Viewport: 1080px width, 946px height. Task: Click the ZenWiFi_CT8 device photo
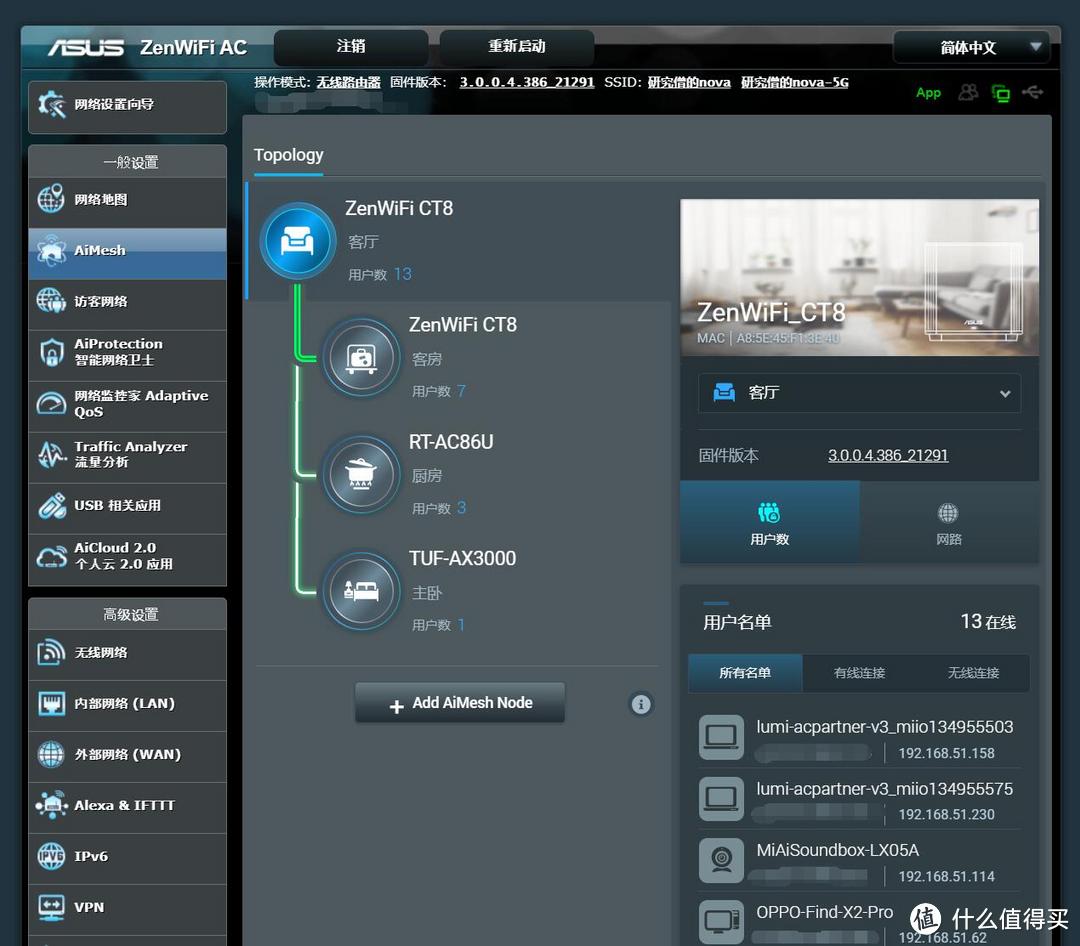pyautogui.click(x=860, y=278)
